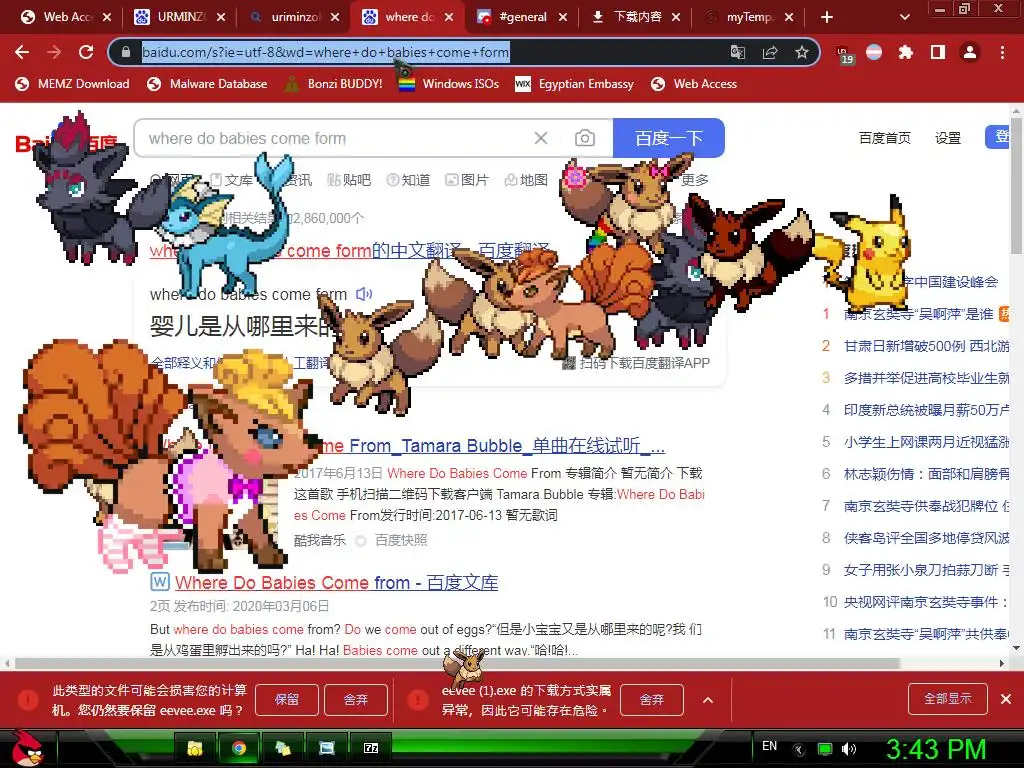
Task: Select the 贴吧 search category
Action: 349,180
